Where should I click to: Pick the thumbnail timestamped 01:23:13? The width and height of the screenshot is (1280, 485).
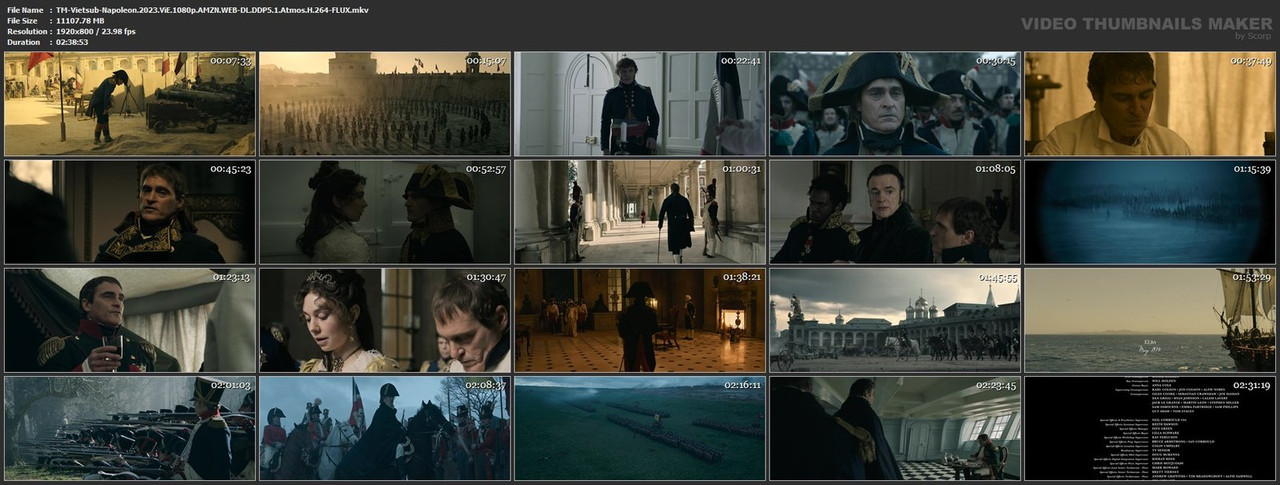point(130,319)
